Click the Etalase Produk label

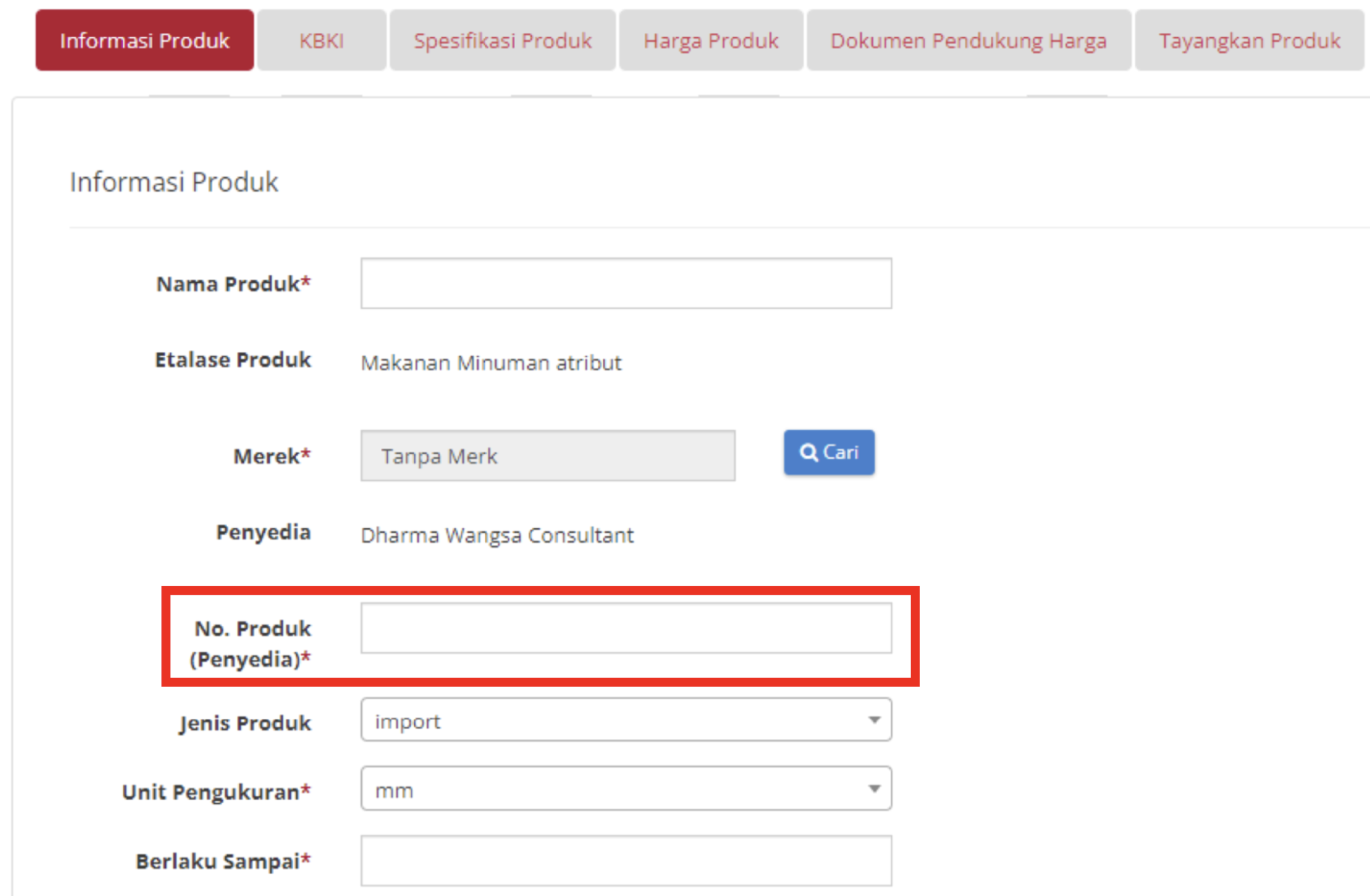coord(233,360)
